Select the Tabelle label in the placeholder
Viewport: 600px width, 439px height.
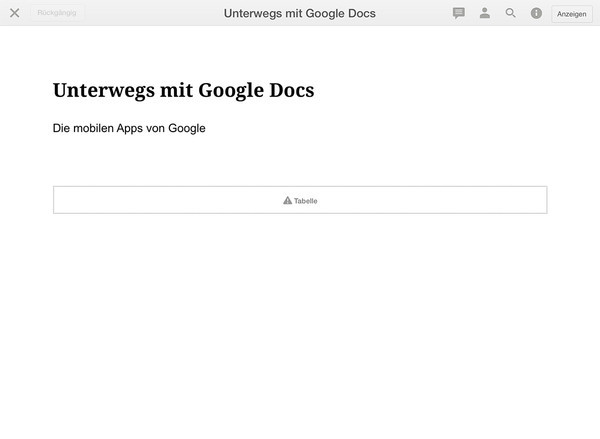[x=306, y=201]
